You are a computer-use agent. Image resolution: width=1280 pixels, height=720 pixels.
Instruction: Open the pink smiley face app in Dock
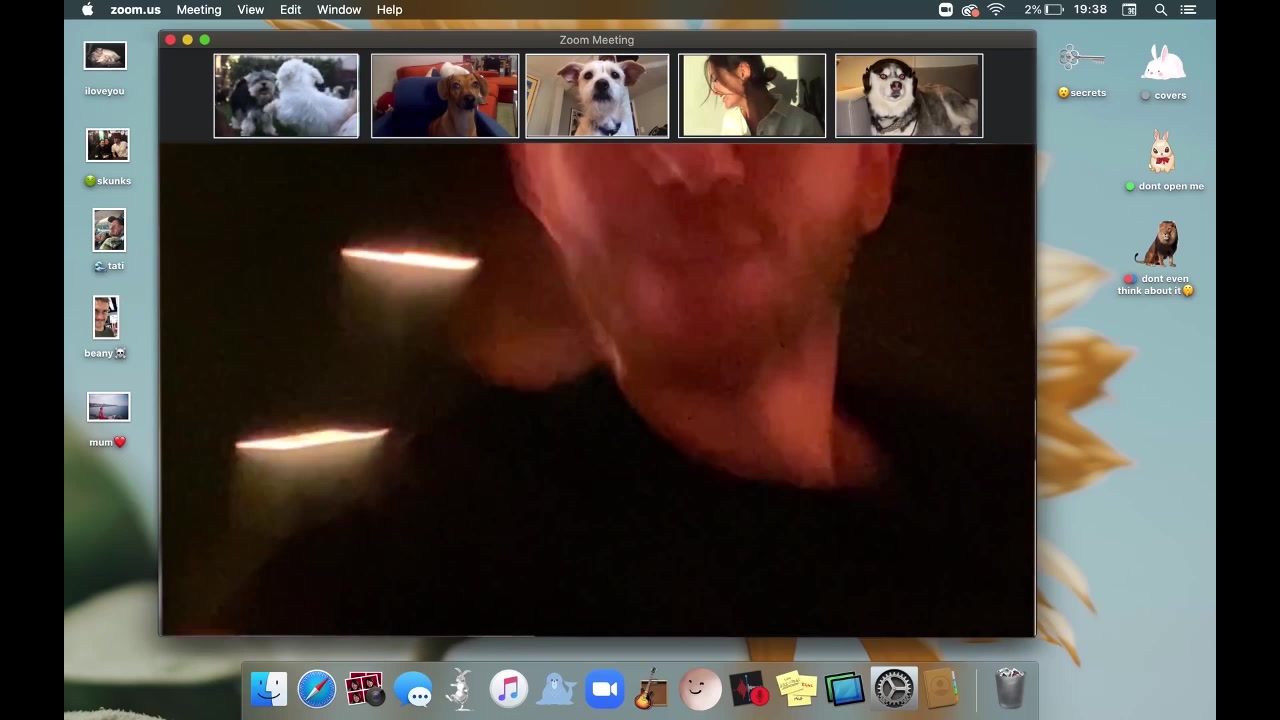click(x=700, y=689)
